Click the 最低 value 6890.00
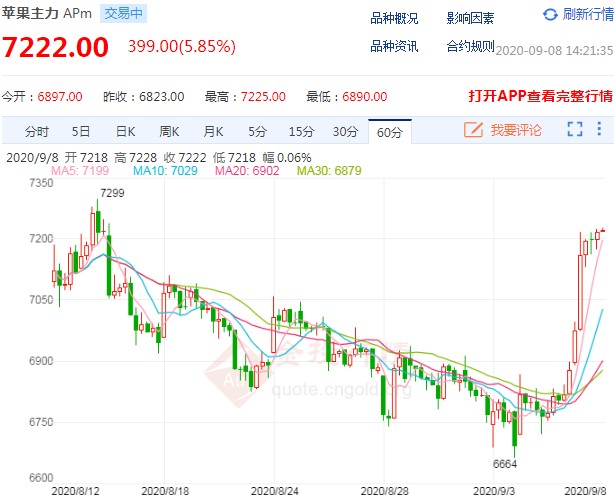615x495 pixels. (x=365, y=96)
